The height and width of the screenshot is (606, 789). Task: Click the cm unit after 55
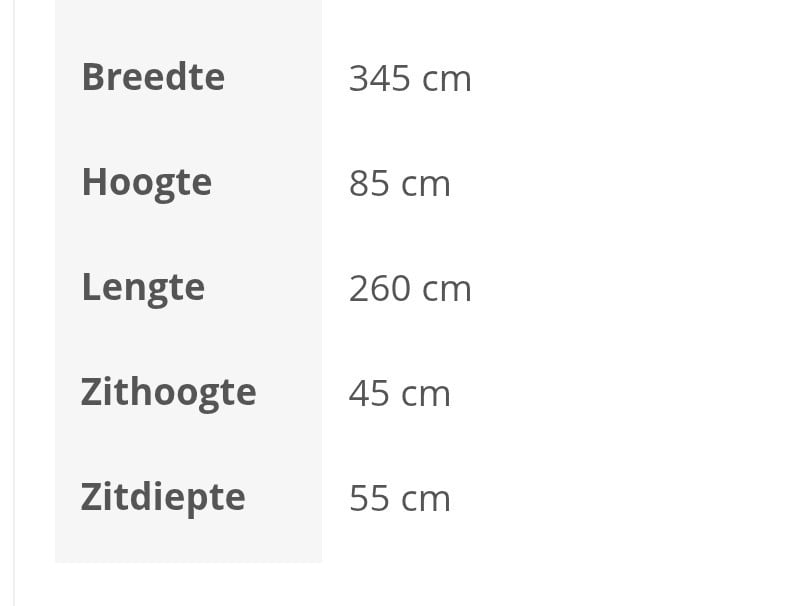(426, 500)
